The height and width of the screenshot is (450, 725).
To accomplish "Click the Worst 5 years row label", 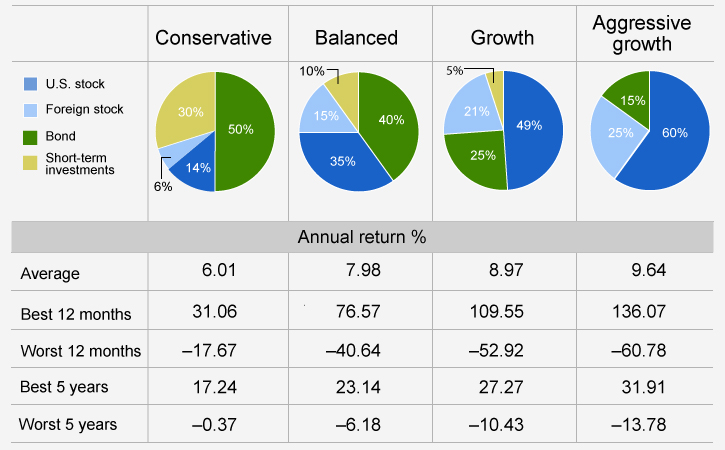I will click(x=68, y=424).
